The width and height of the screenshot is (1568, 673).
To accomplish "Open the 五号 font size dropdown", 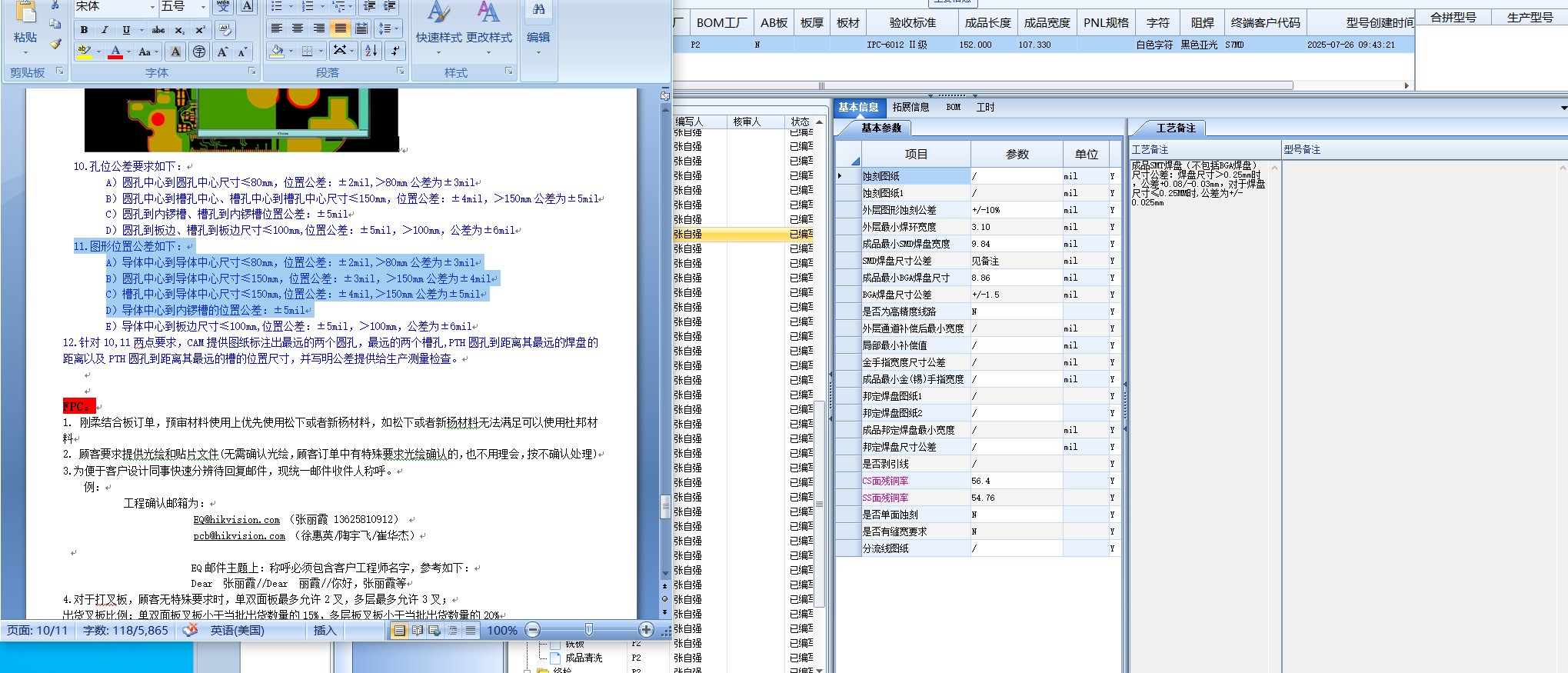I will click(x=202, y=7).
